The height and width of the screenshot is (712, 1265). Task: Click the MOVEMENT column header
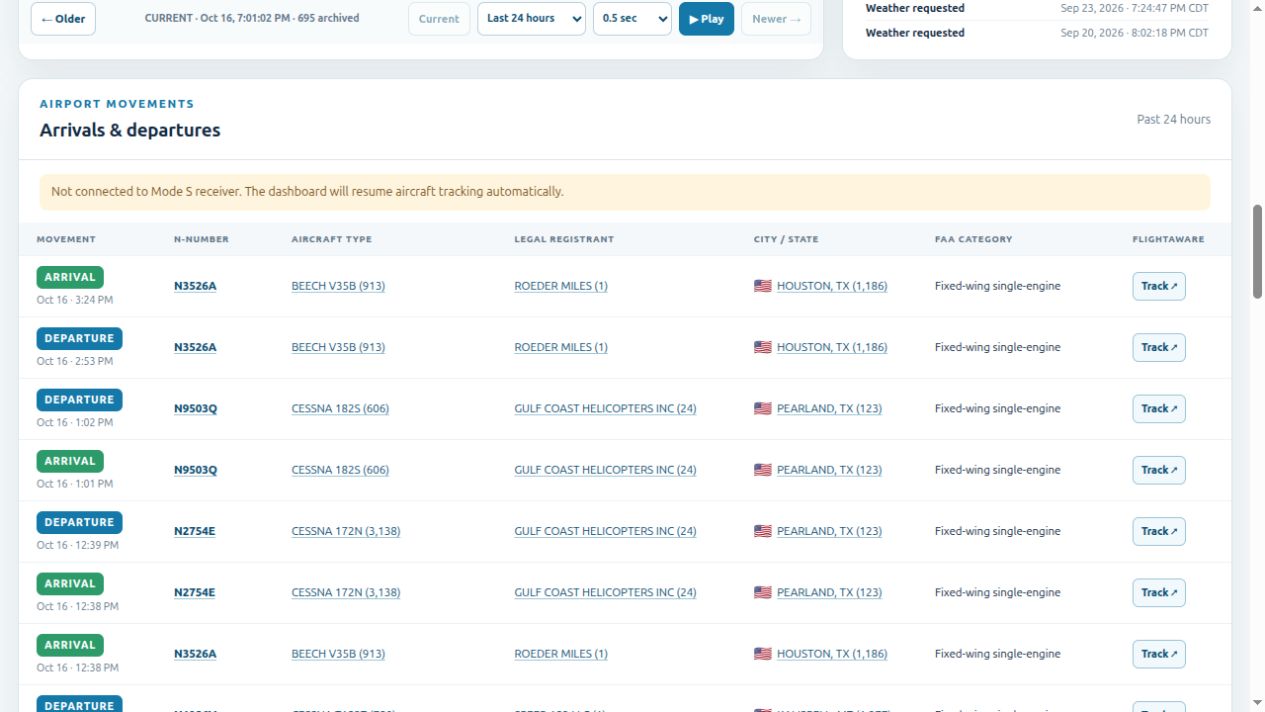click(x=66, y=239)
